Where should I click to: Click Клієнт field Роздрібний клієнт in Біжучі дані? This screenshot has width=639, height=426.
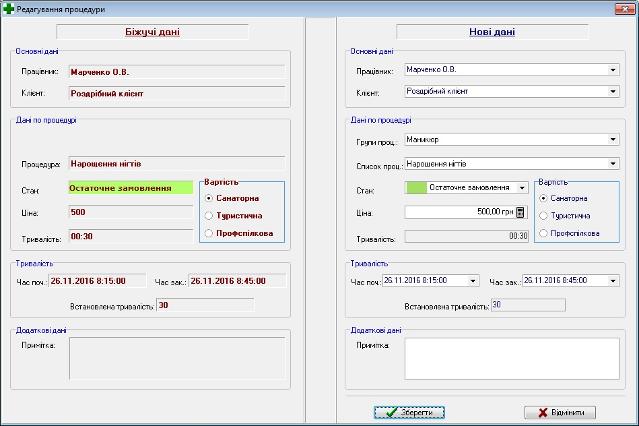[177, 93]
